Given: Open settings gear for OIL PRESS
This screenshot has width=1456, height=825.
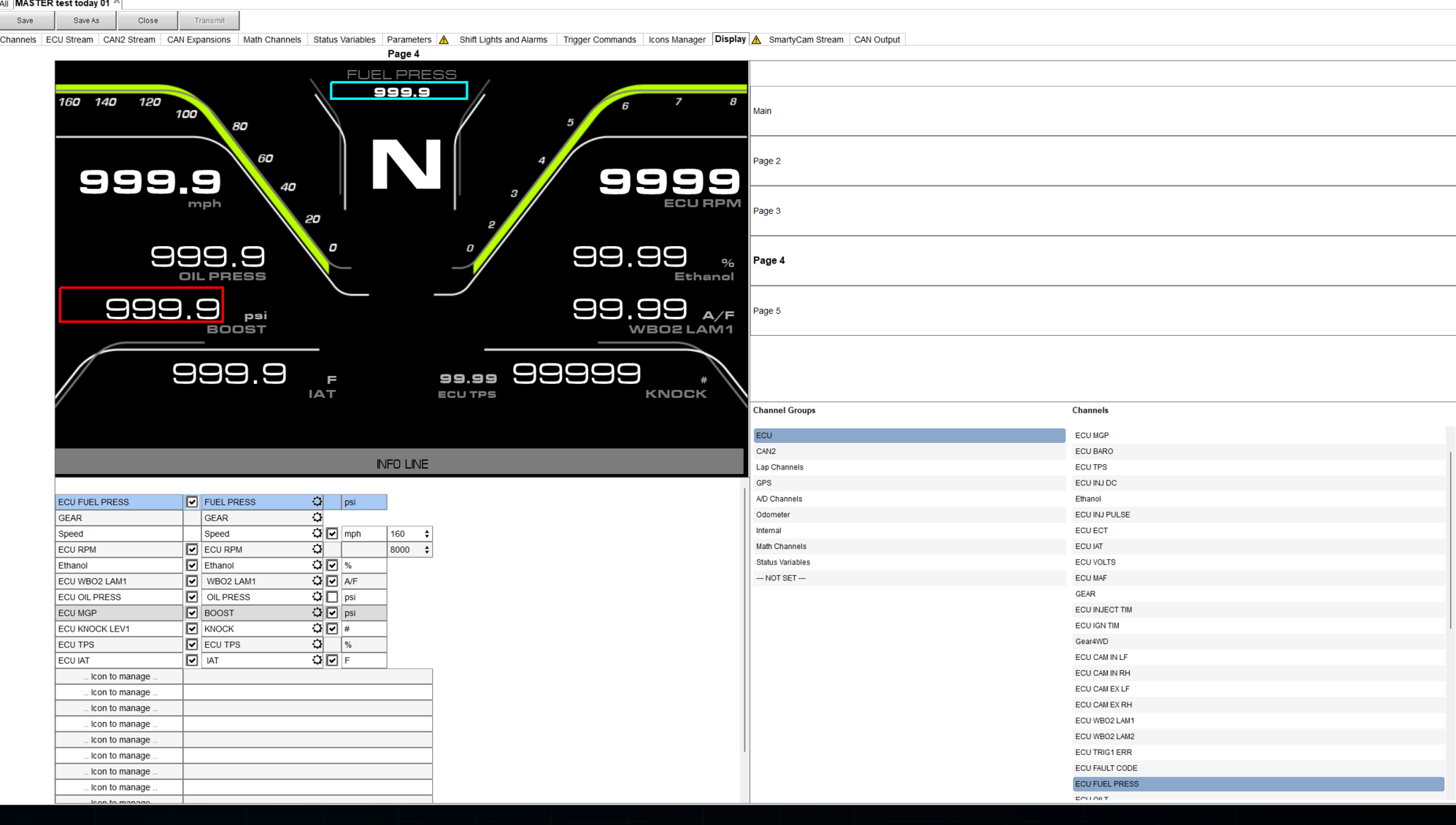Looking at the screenshot, I should tap(317, 596).
